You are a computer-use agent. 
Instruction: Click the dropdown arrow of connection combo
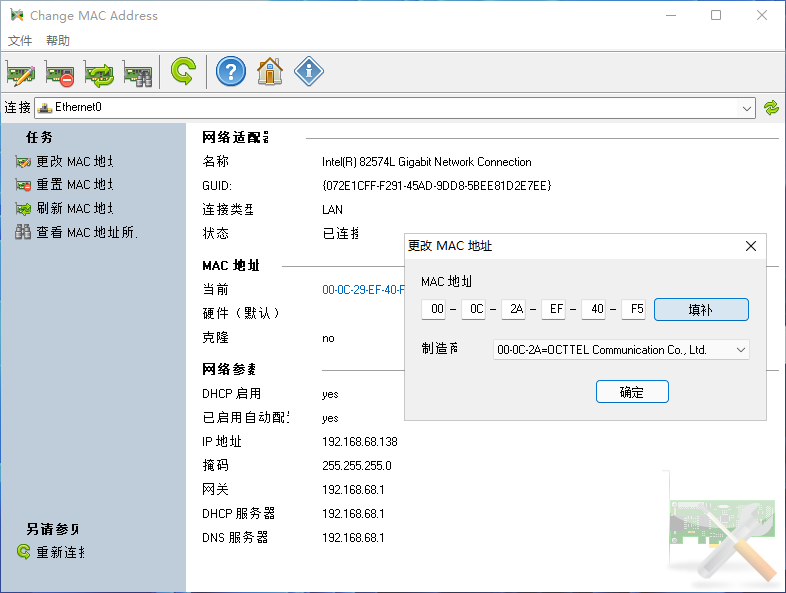746,108
